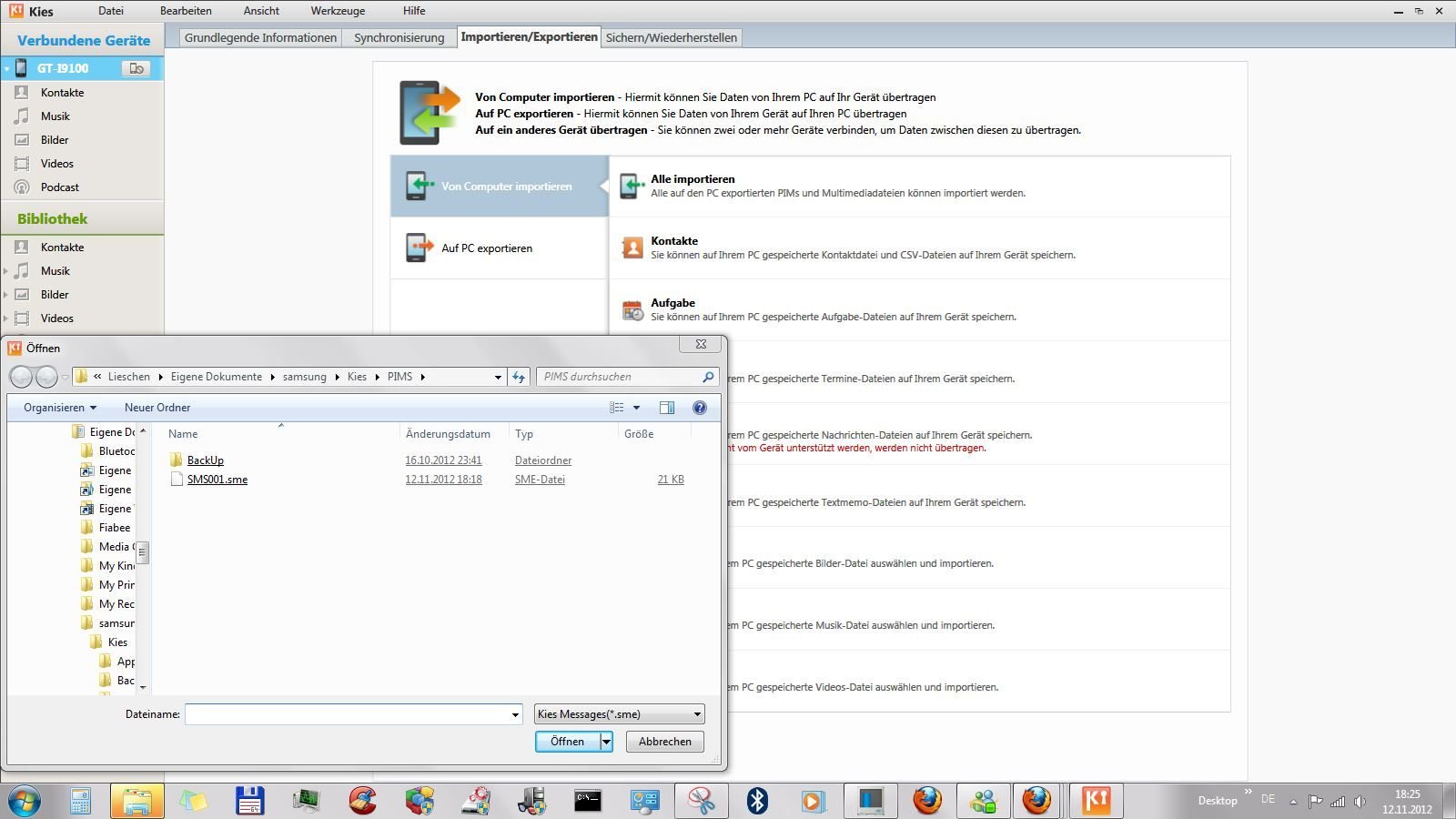Click the Öffnen button
Viewport: 1456px width, 819px height.
[567, 742]
